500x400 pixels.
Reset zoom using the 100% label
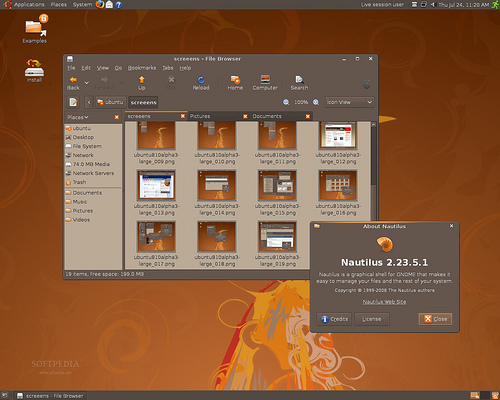pyautogui.click(x=301, y=102)
